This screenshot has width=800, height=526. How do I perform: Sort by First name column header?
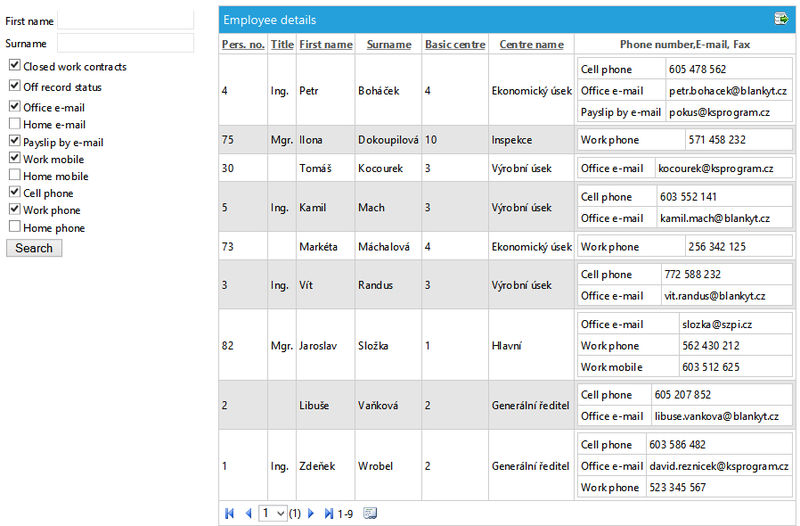pyautogui.click(x=326, y=44)
